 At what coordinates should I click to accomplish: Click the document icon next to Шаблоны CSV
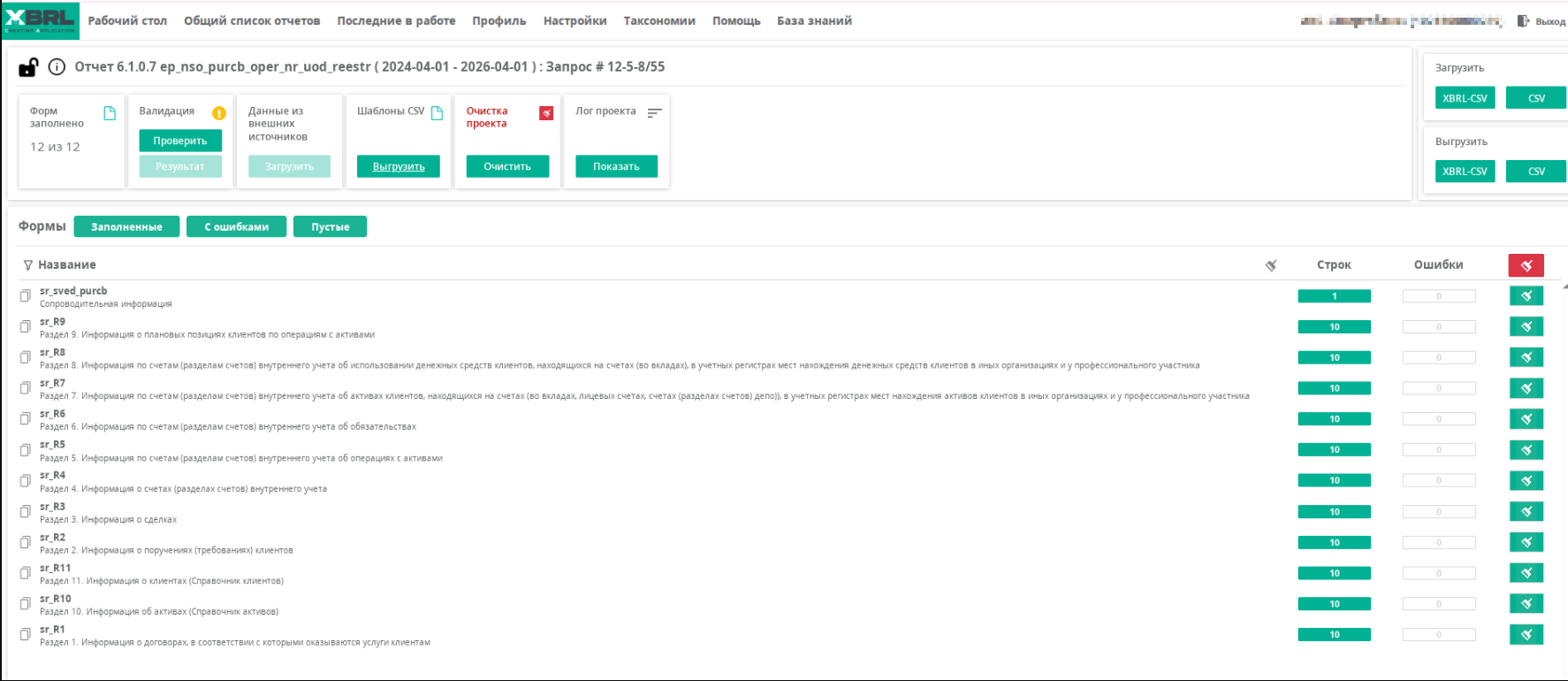[437, 112]
